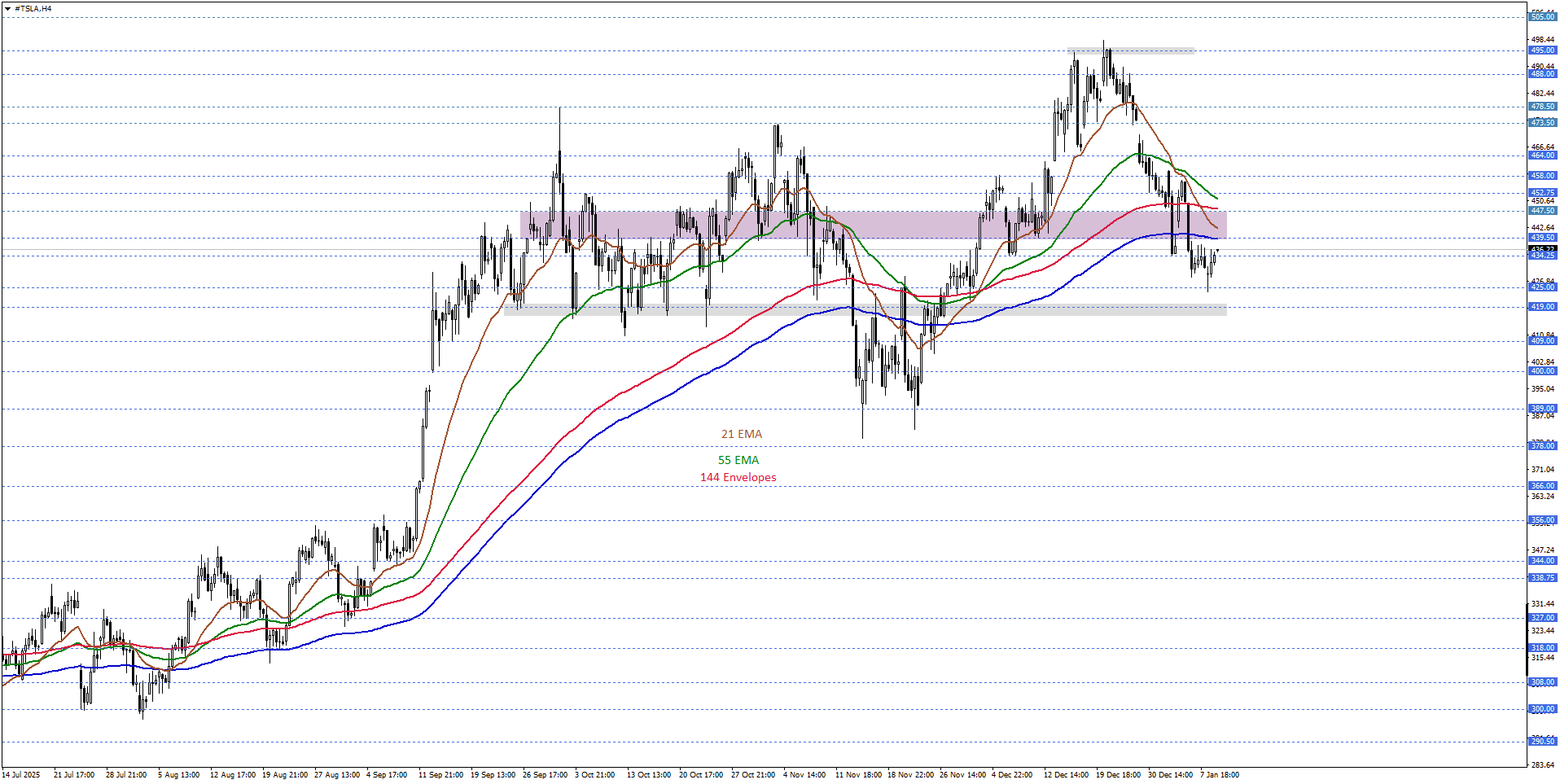This screenshot has height=784, width=1560.
Task: Select the 419.00 price label on axis
Action: [x=1542, y=307]
